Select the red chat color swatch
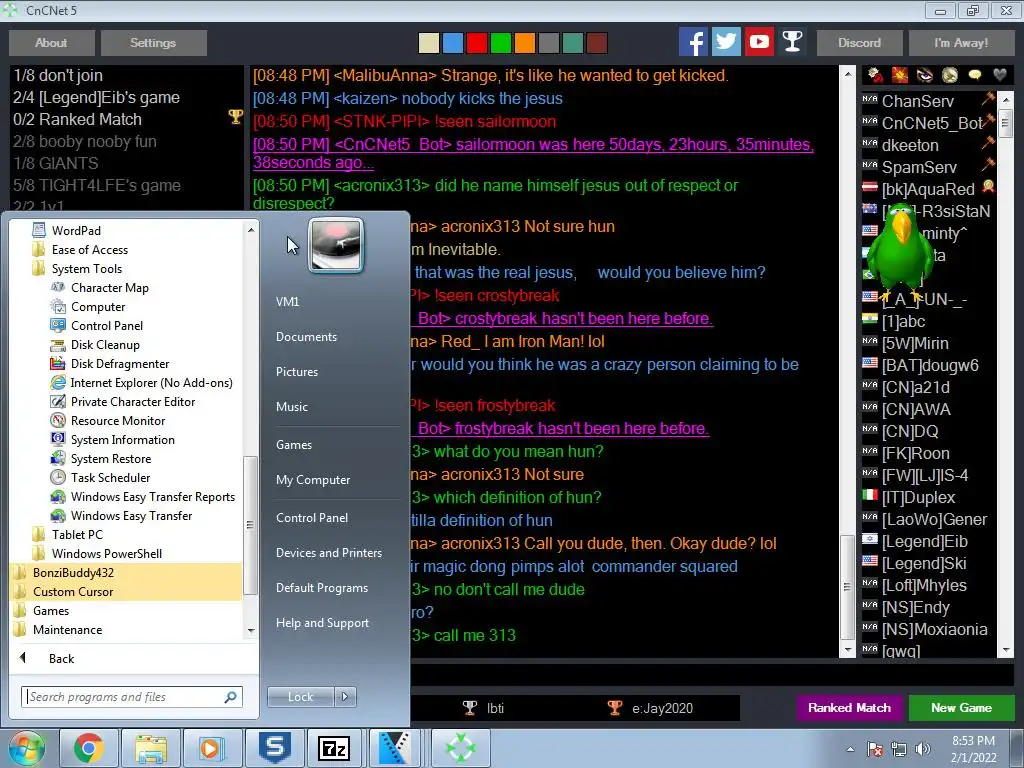 (x=477, y=43)
